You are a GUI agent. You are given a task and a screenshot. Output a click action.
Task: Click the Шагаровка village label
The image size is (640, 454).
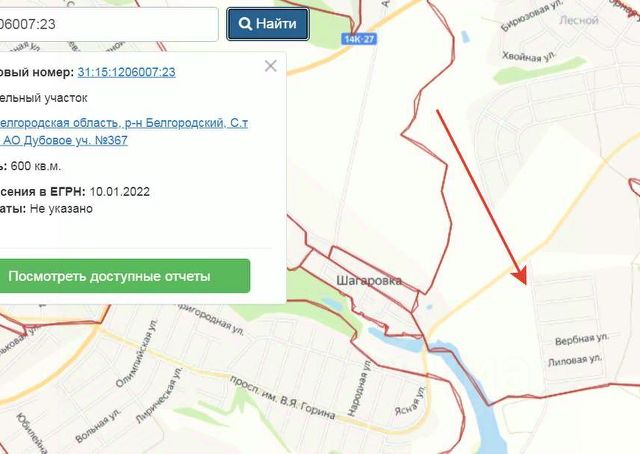(x=369, y=280)
